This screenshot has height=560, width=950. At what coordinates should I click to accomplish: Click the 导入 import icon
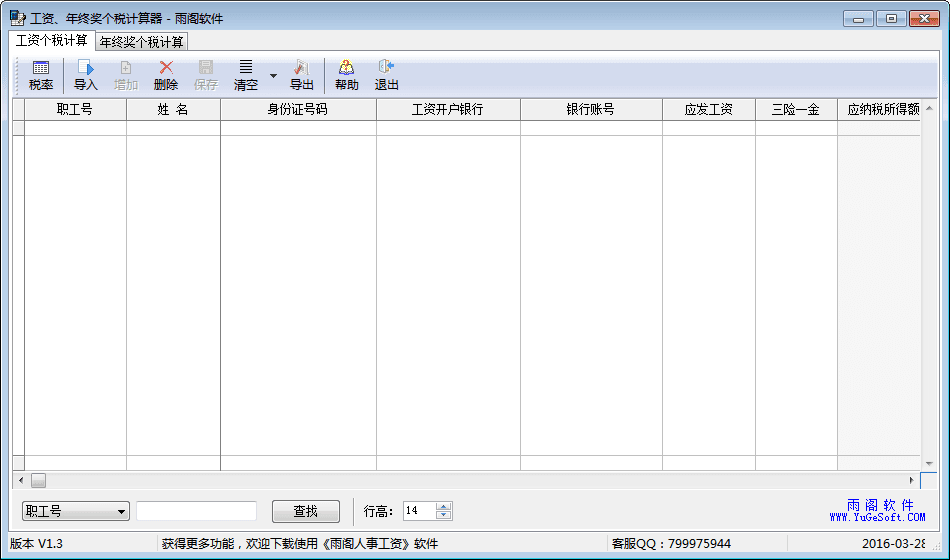pos(86,75)
